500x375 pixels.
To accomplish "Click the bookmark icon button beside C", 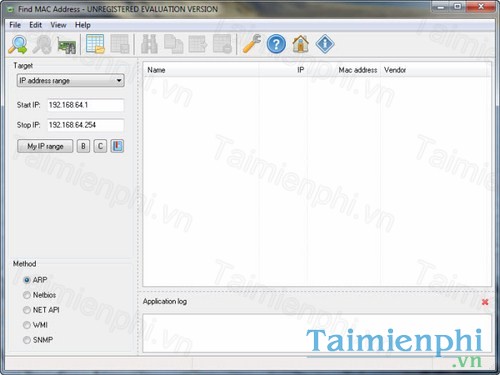I will [117, 146].
